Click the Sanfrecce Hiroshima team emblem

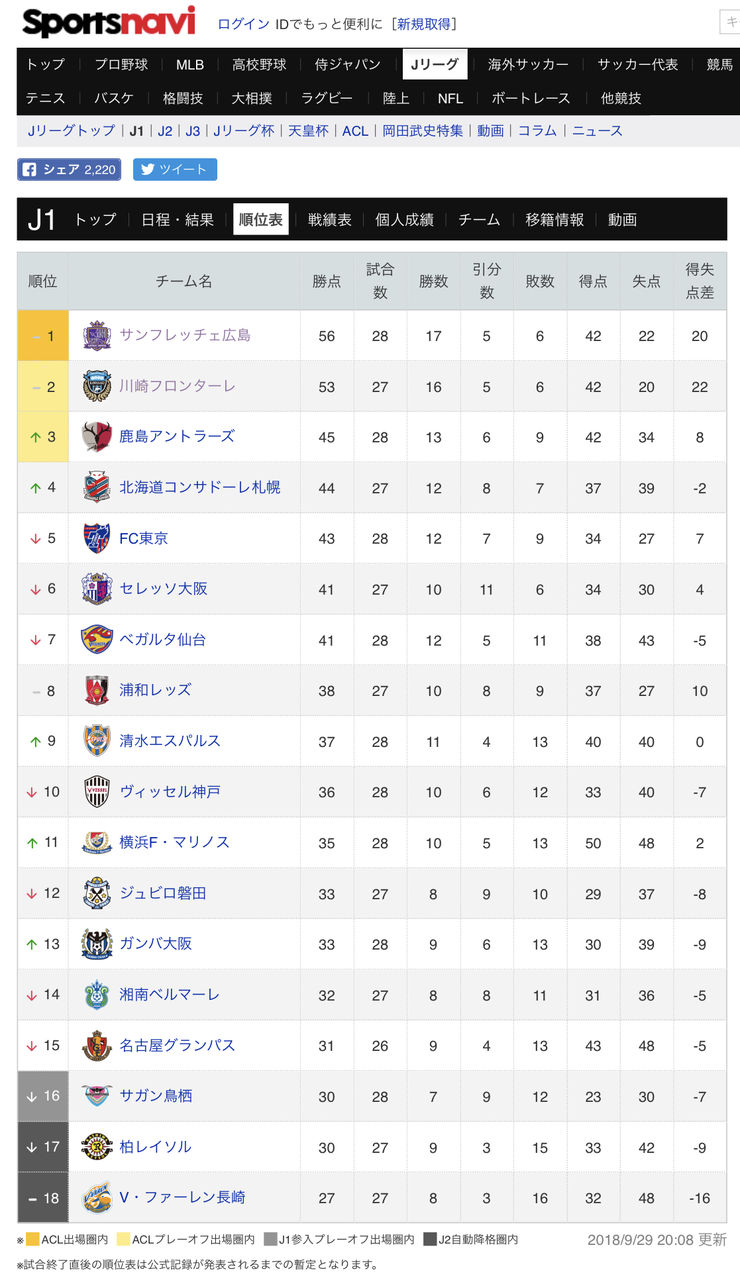click(x=97, y=336)
